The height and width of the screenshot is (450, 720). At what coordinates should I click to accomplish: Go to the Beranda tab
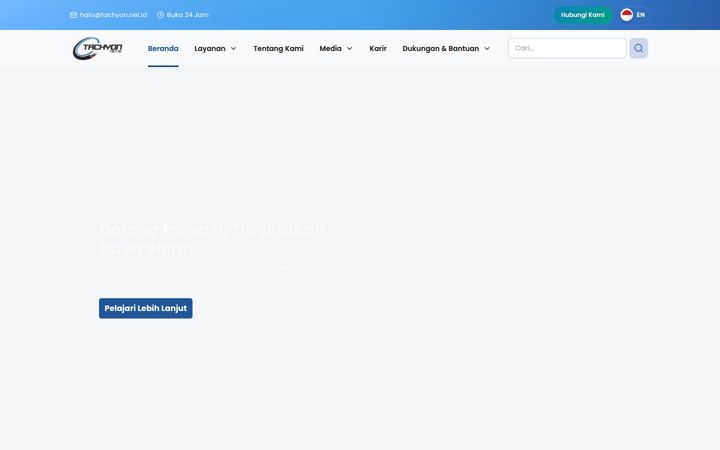click(x=163, y=48)
